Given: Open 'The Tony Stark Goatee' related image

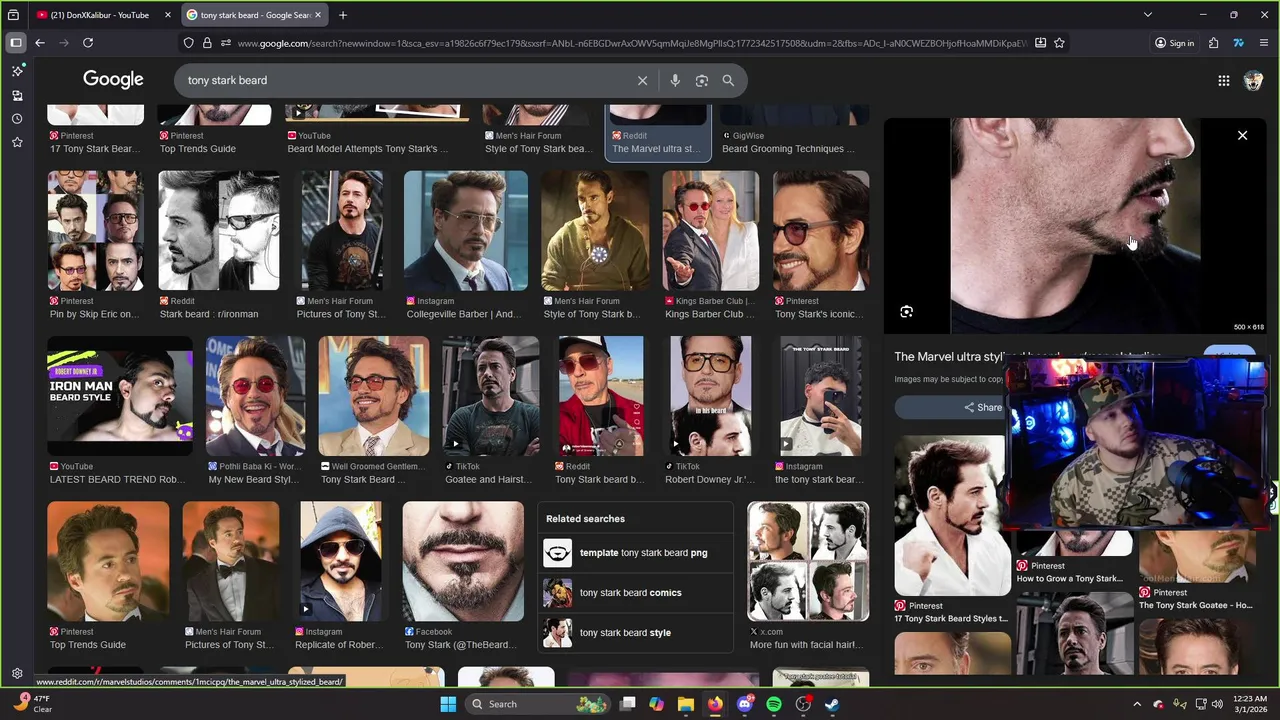Looking at the screenshot, I should (1197, 556).
